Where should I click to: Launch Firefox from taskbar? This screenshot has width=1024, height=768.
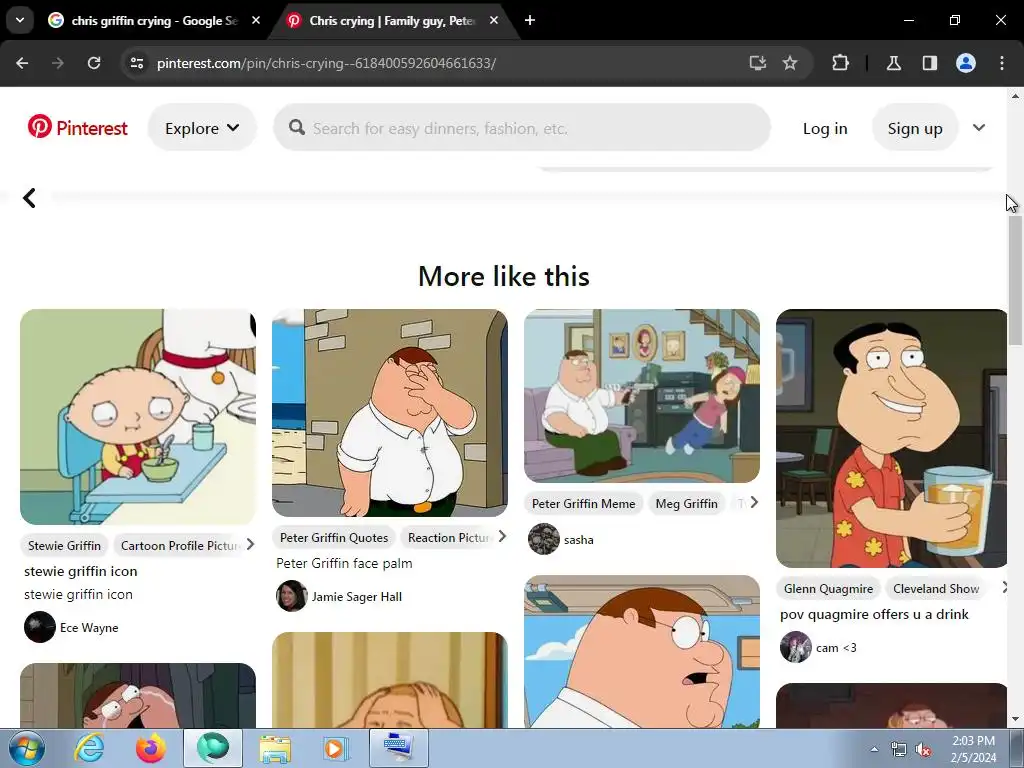tap(151, 748)
